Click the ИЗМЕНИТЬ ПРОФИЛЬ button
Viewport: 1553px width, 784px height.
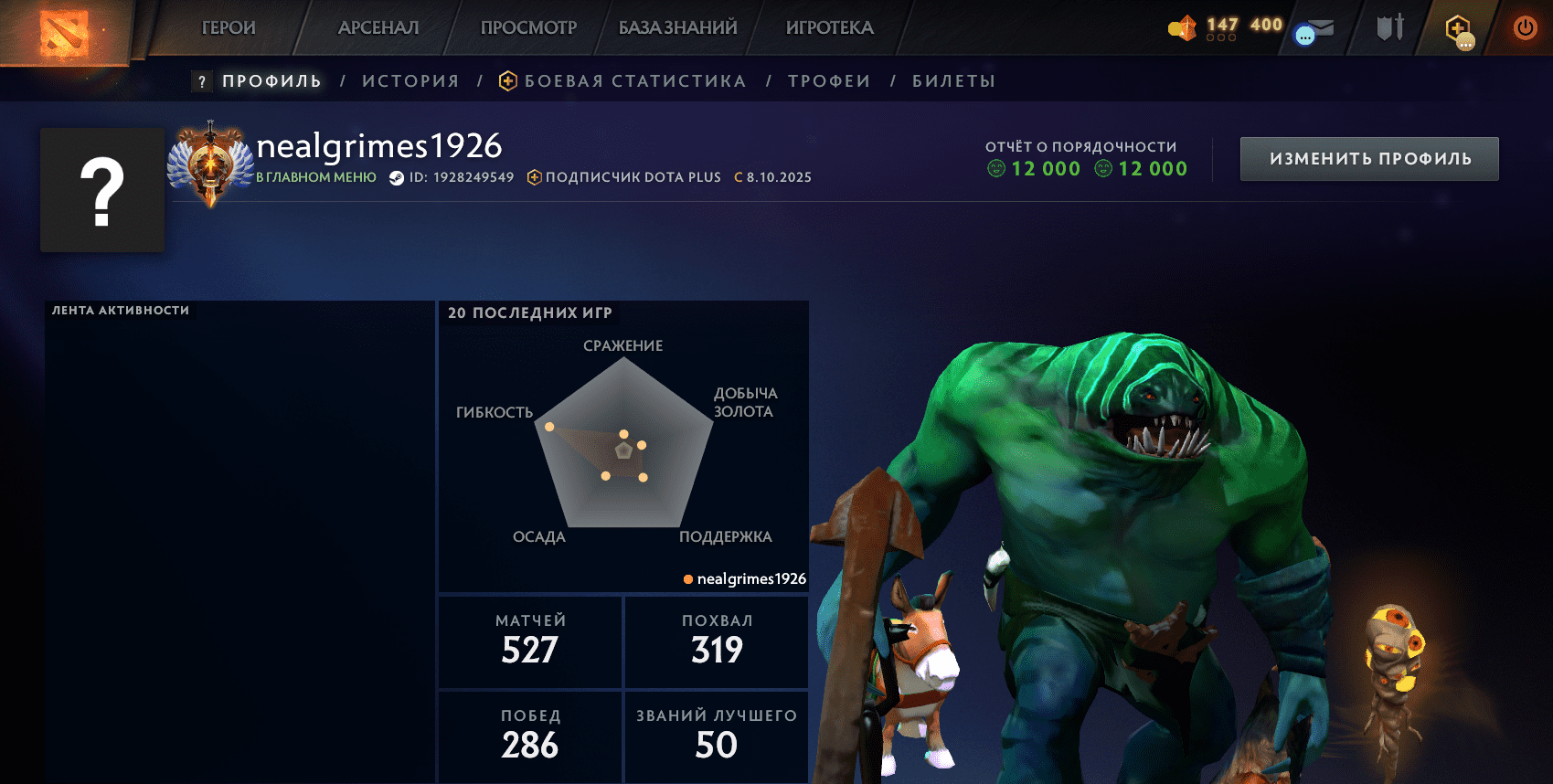1369,159
